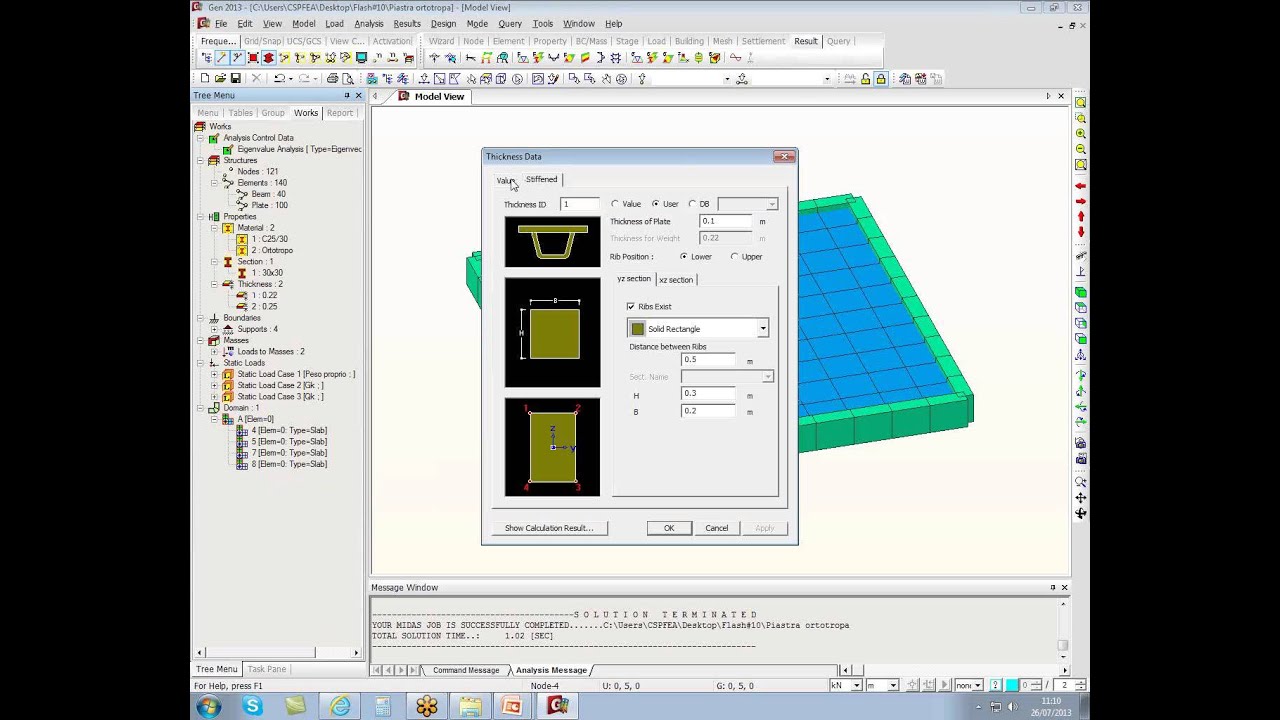Click the New Project icon in toolbar
This screenshot has height=720, width=1280.
[x=205, y=78]
